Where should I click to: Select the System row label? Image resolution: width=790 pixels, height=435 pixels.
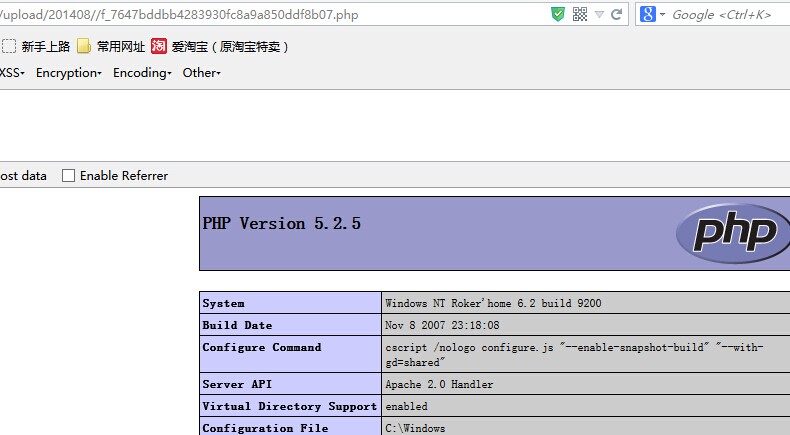click(224, 303)
